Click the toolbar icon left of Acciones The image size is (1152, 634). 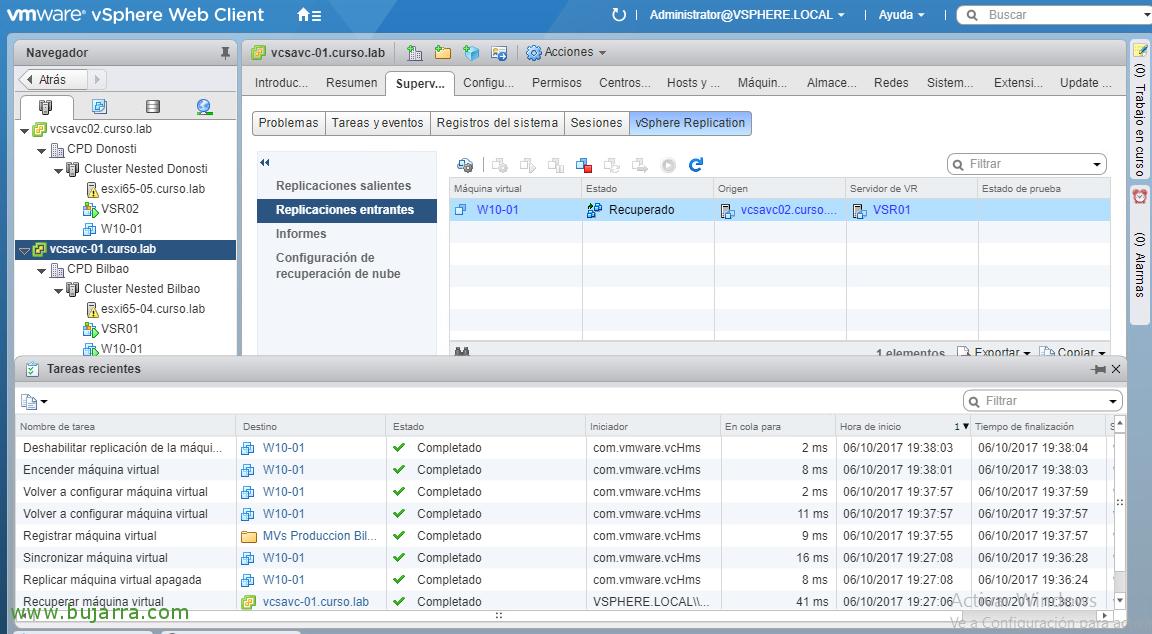(x=500, y=53)
